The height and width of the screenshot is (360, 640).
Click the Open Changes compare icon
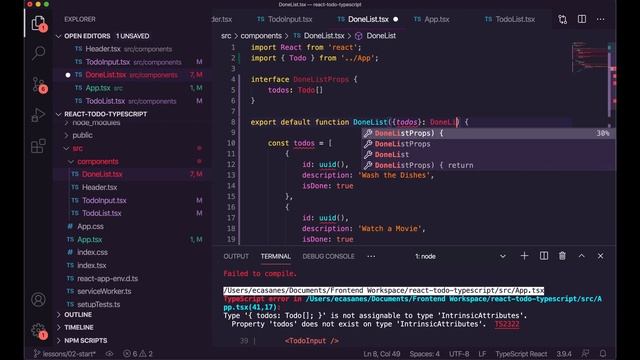562,19
